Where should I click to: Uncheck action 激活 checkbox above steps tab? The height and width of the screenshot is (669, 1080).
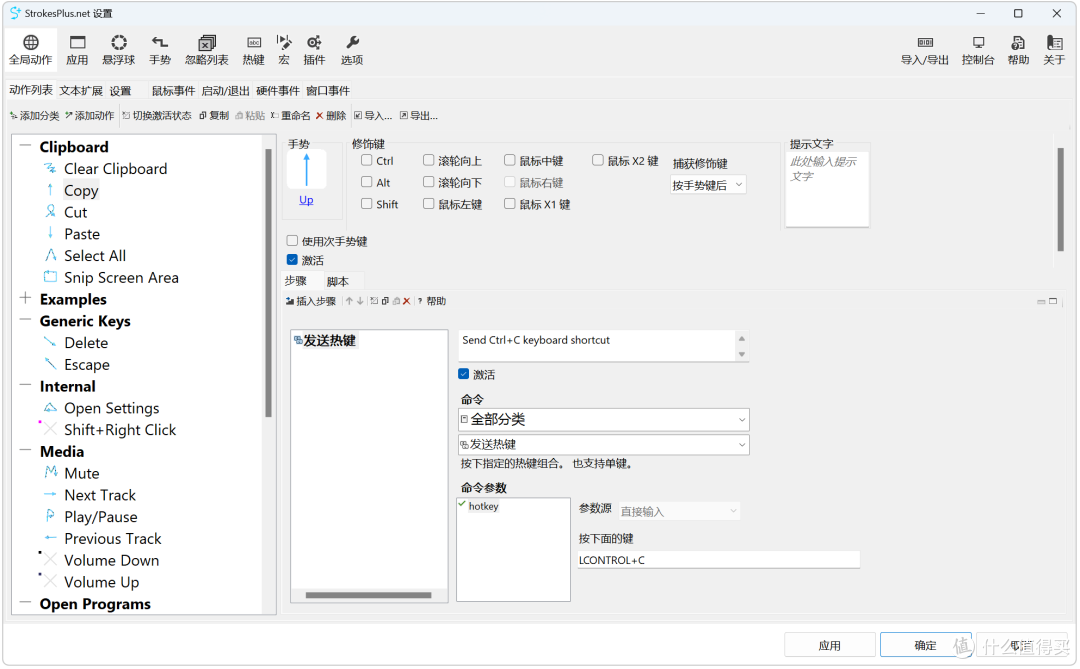click(x=292, y=260)
